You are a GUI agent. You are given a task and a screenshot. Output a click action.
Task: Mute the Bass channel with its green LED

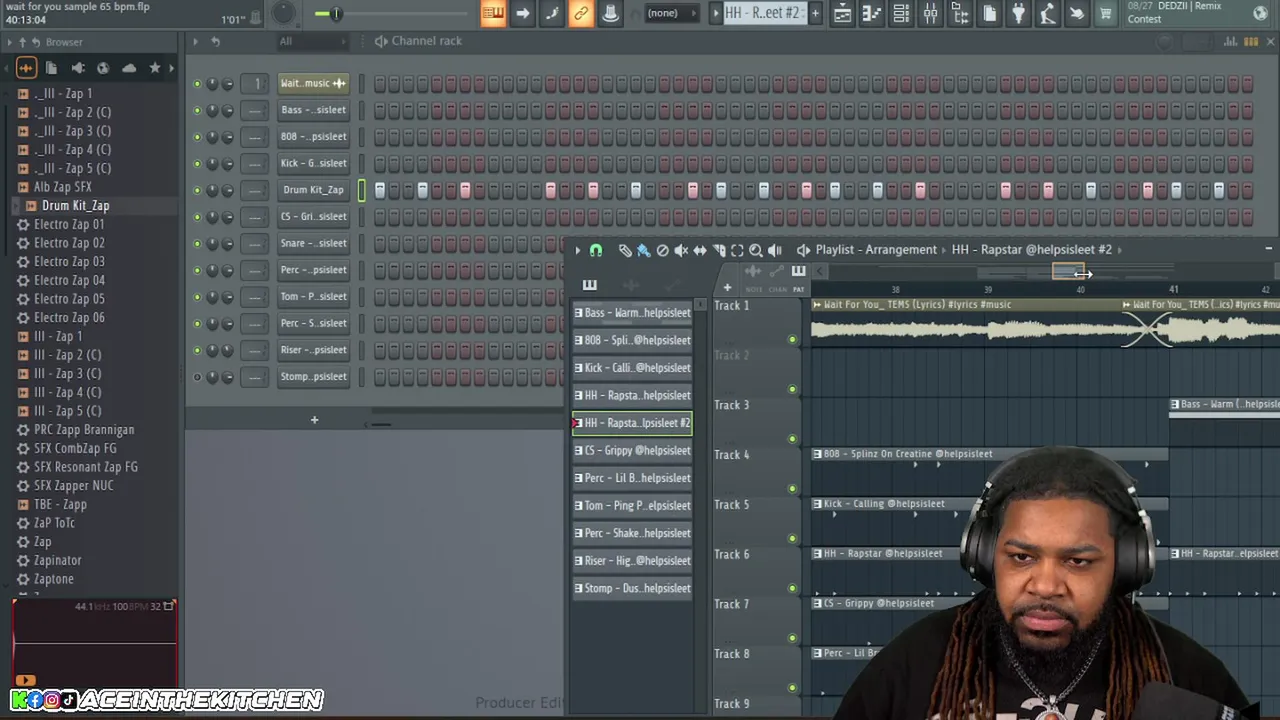(197, 110)
